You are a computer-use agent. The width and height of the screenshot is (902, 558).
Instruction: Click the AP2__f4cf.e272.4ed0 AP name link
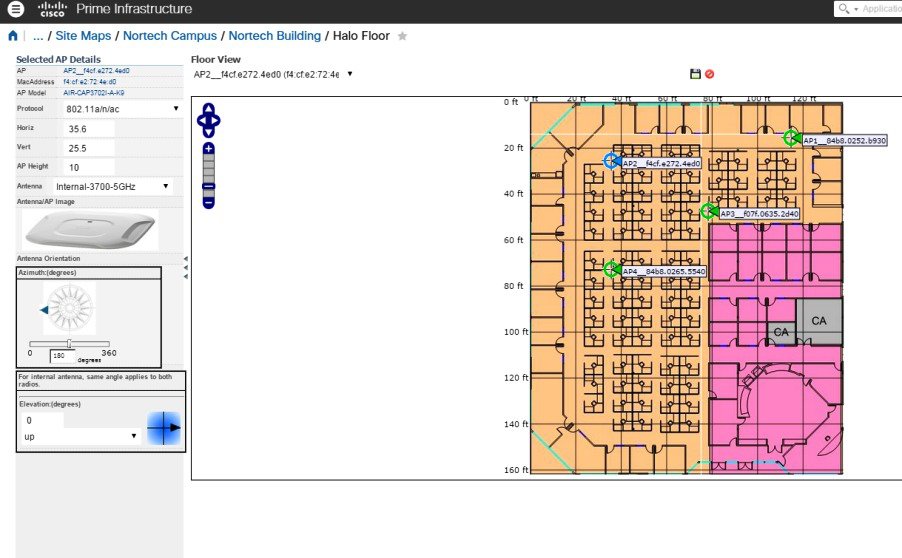(96, 71)
